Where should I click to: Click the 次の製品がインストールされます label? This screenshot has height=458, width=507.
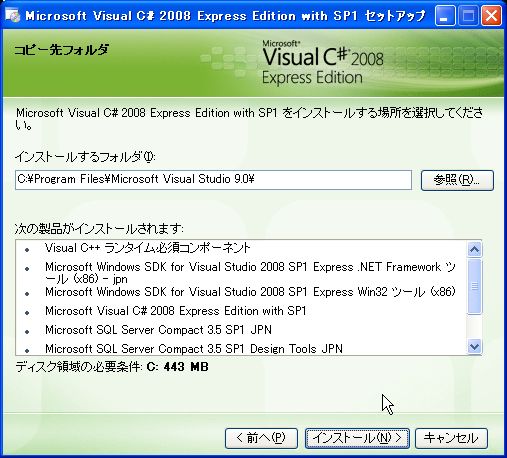99,229
